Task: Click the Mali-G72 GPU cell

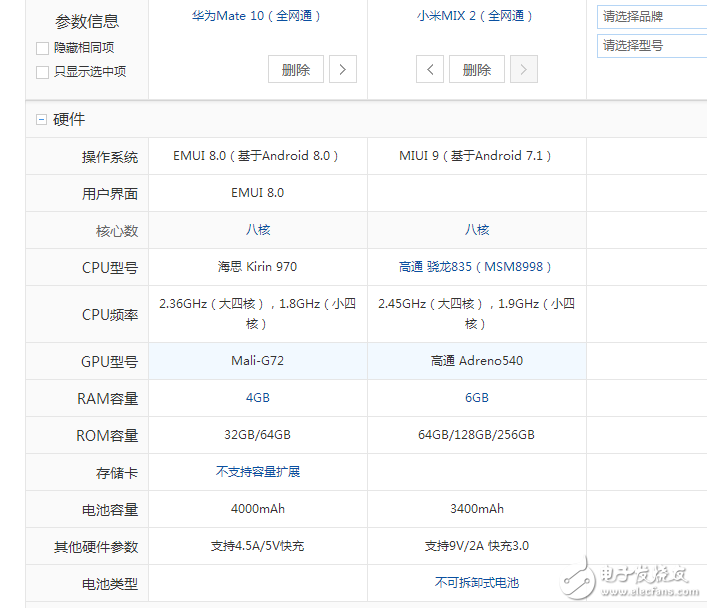Action: (258, 360)
